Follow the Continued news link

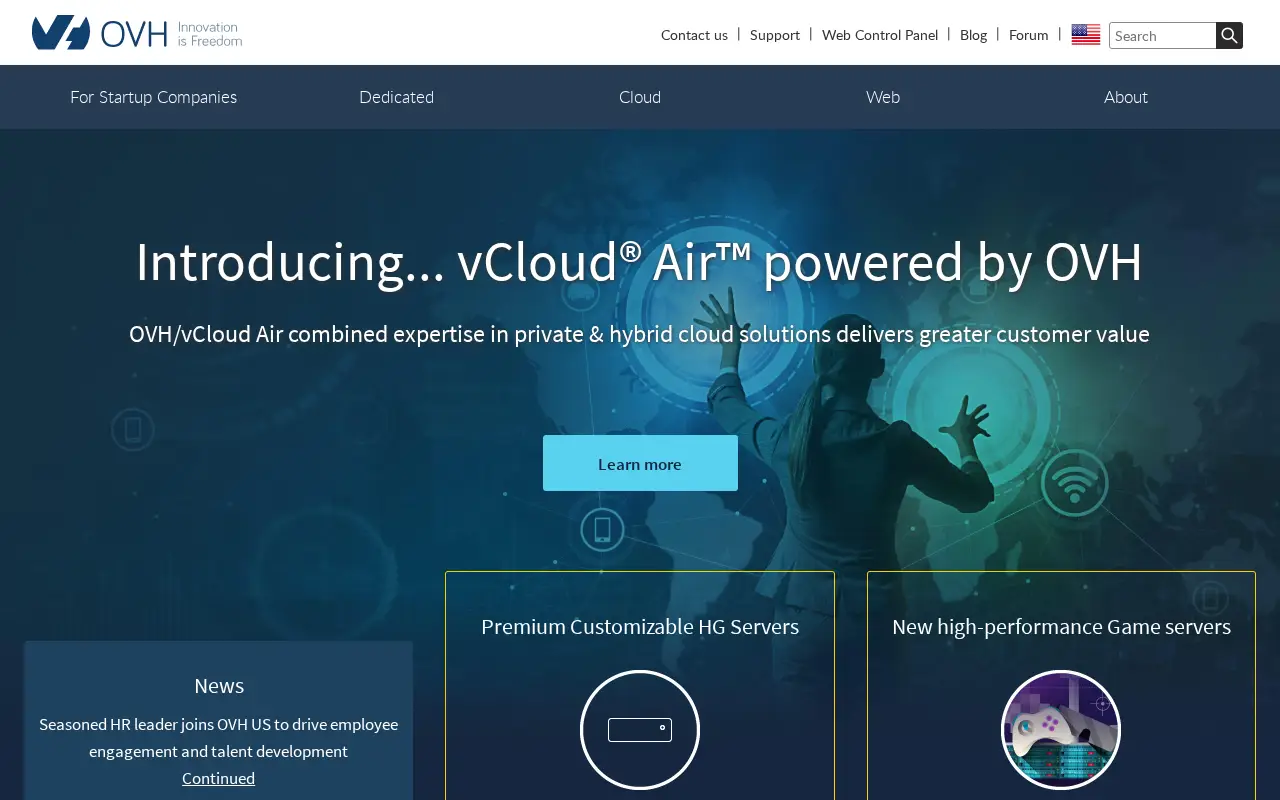(218, 778)
